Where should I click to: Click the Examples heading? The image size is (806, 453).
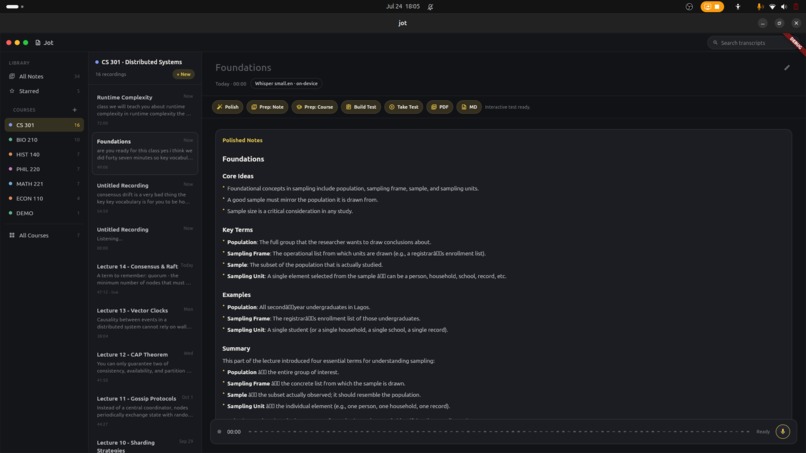coord(236,295)
